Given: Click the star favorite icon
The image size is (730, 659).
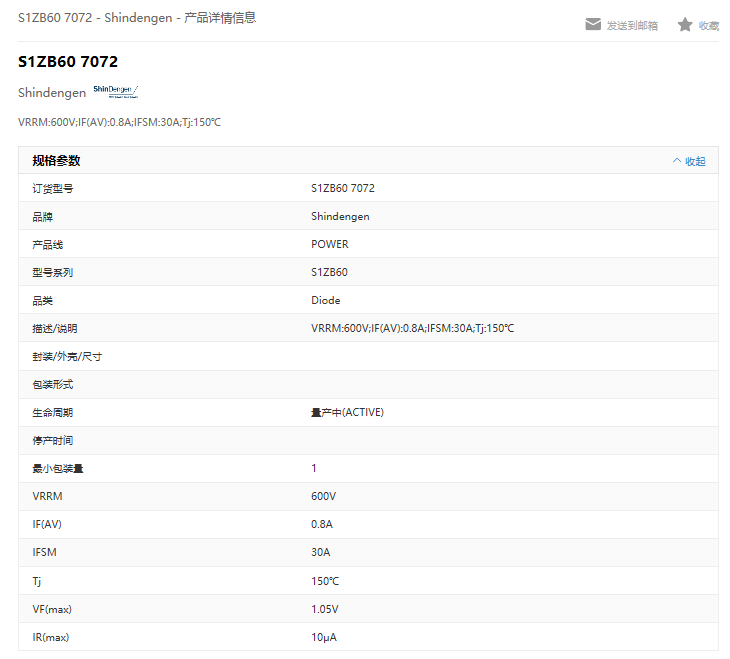Looking at the screenshot, I should pos(685,25).
